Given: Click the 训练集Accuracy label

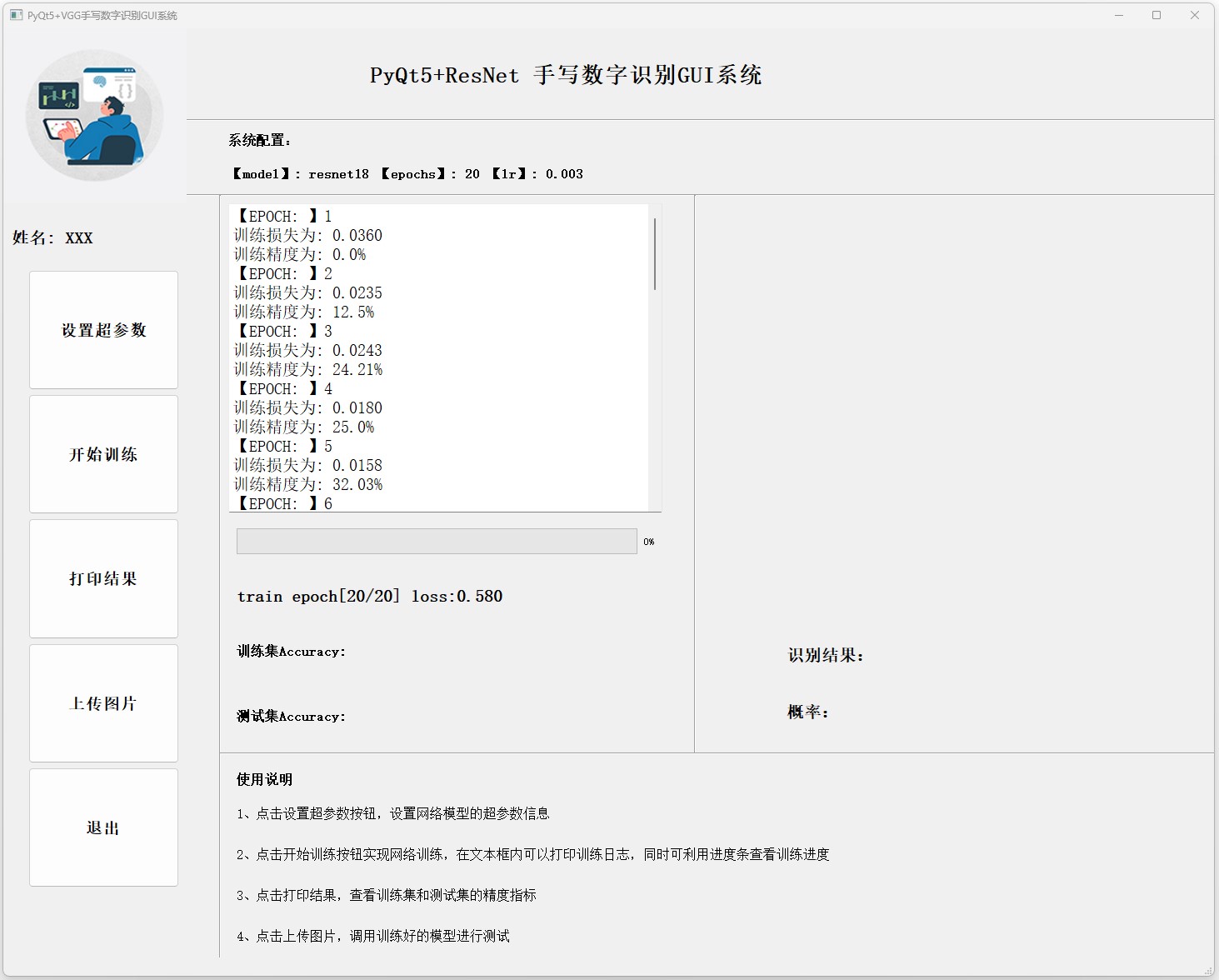Looking at the screenshot, I should tap(291, 651).
